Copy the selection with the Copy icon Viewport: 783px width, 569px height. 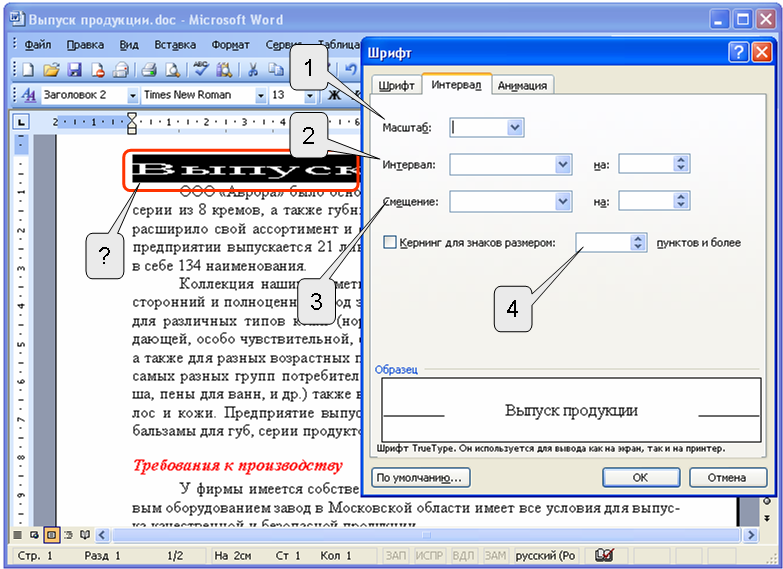[276, 69]
